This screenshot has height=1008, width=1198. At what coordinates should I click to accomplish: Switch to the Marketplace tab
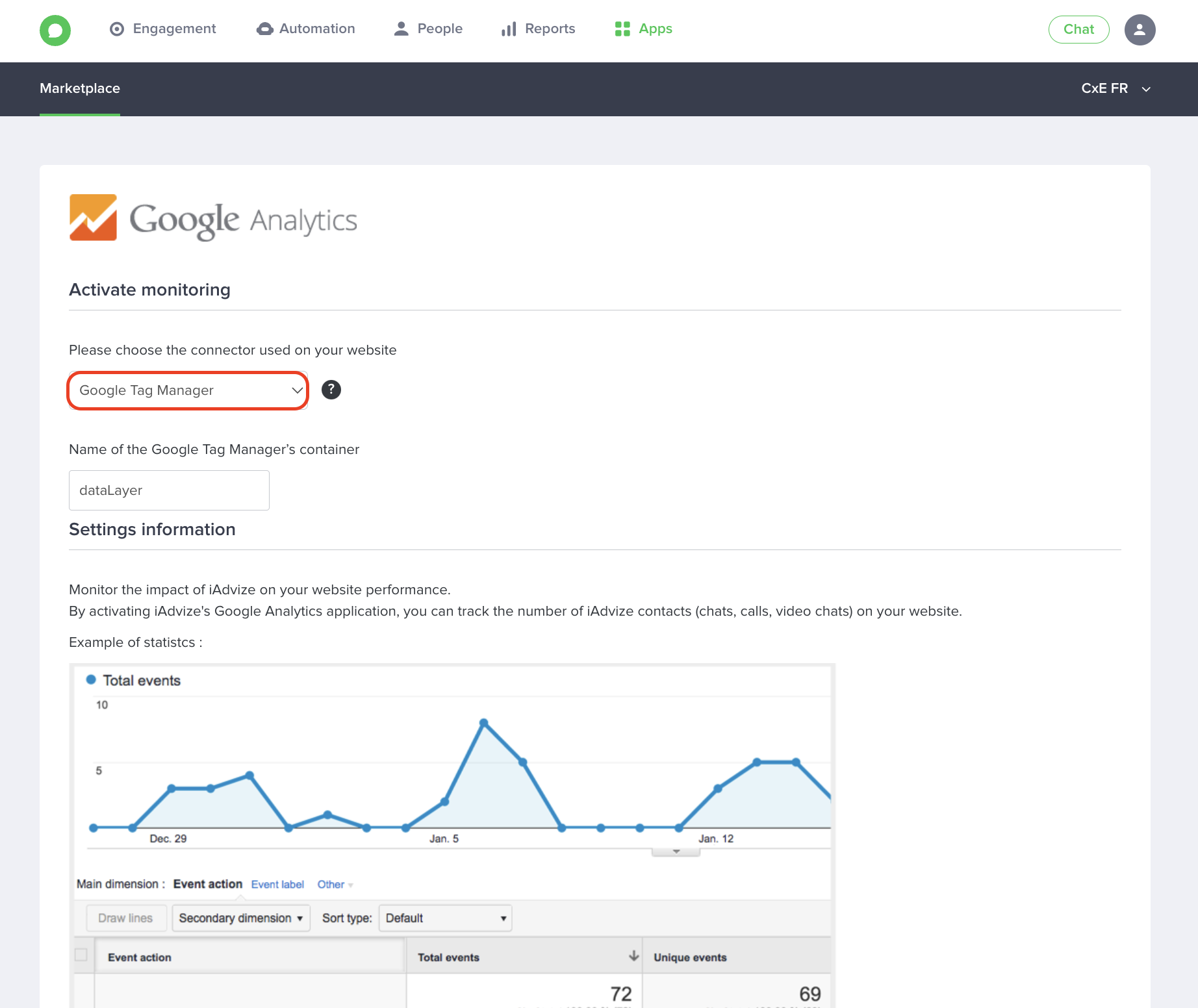[x=80, y=88]
